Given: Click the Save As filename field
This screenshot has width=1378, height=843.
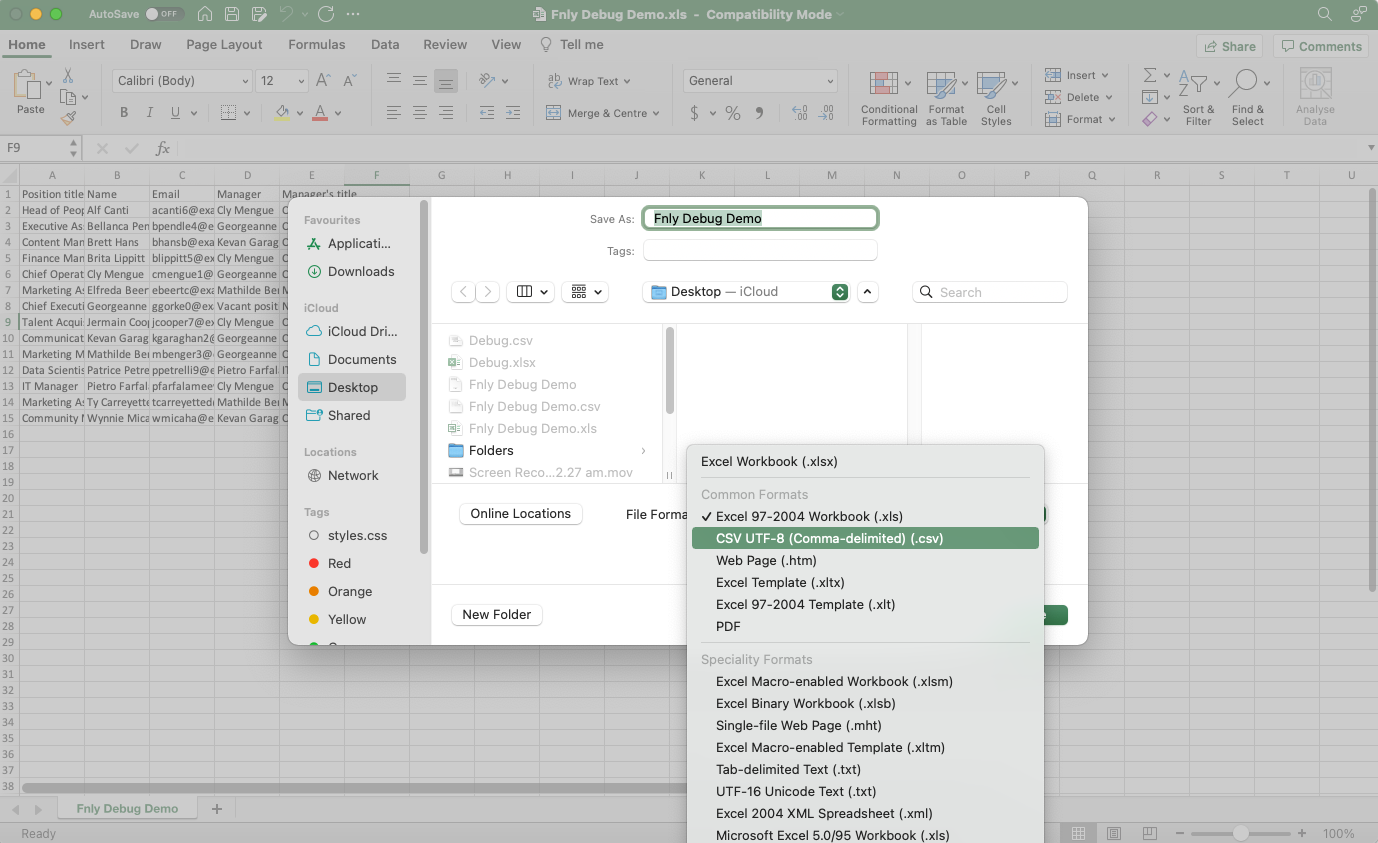Looking at the screenshot, I should pyautogui.click(x=760, y=218).
